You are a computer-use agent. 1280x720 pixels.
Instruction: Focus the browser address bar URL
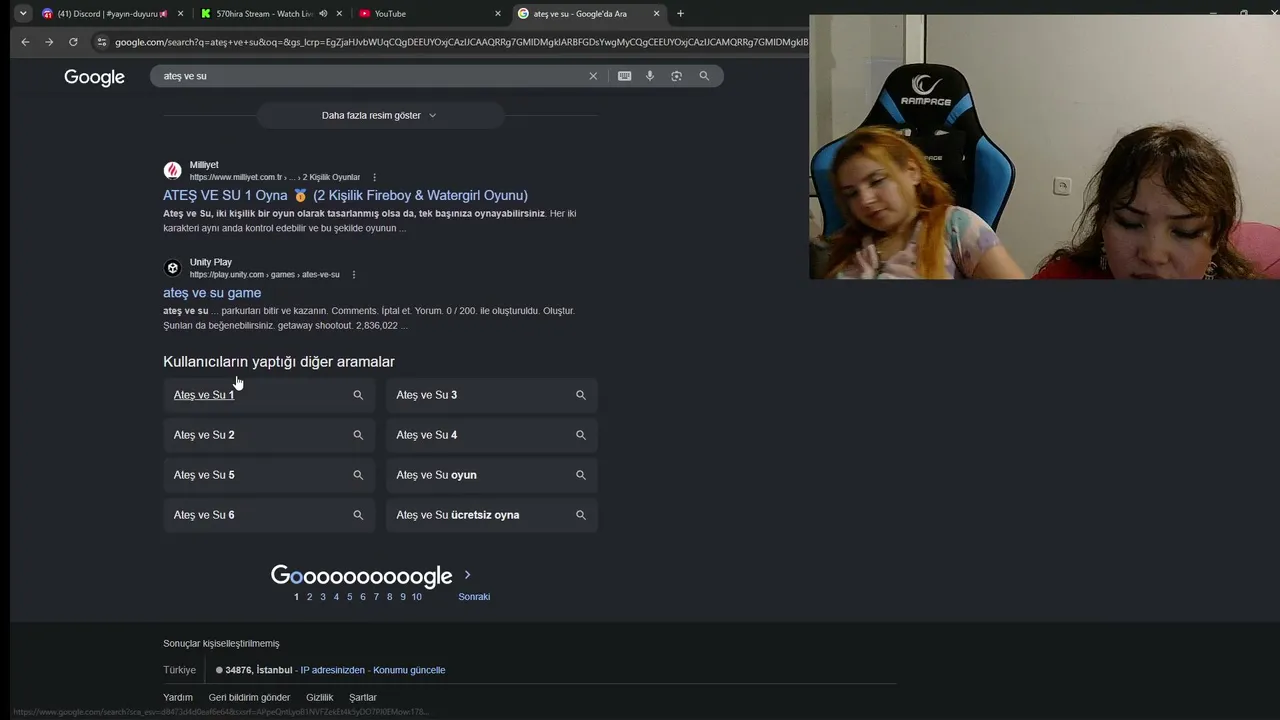pos(460,42)
